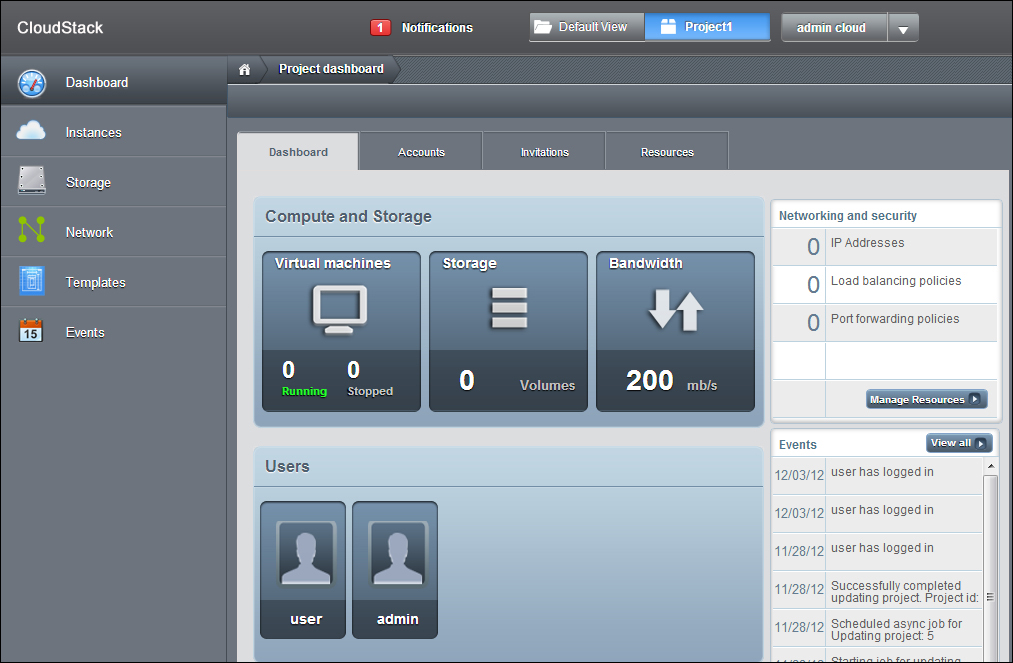Screen dimensions: 1013x663
Task: Click the Dashboard gauge icon in sidebar
Action: [x=32, y=83]
